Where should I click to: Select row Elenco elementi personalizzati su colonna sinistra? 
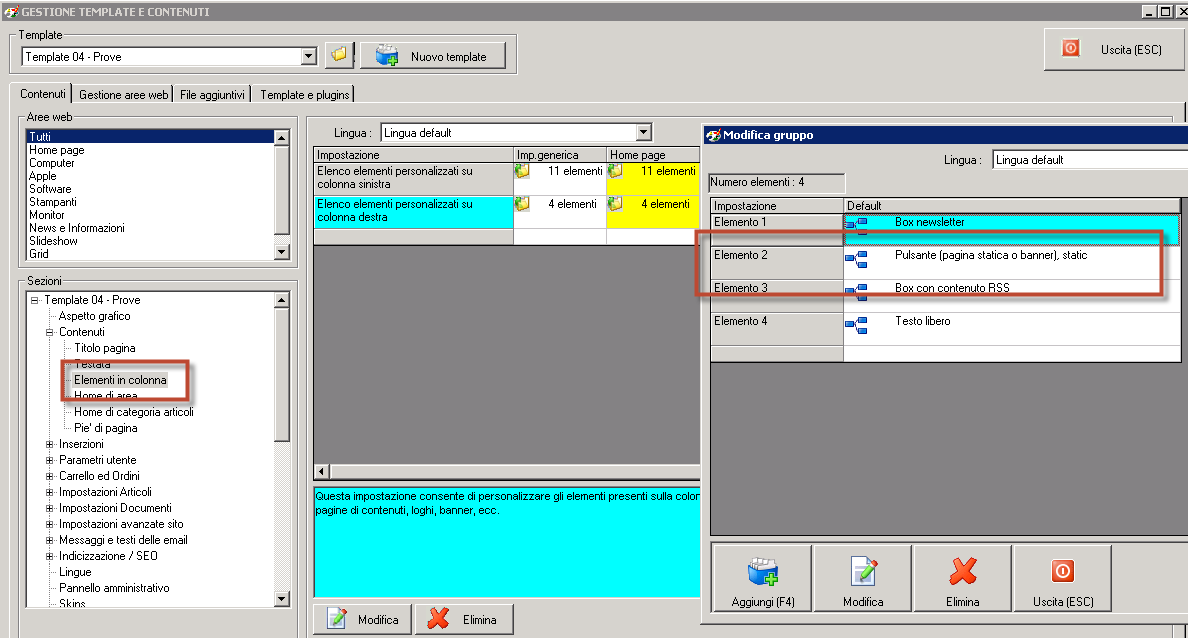[414, 177]
